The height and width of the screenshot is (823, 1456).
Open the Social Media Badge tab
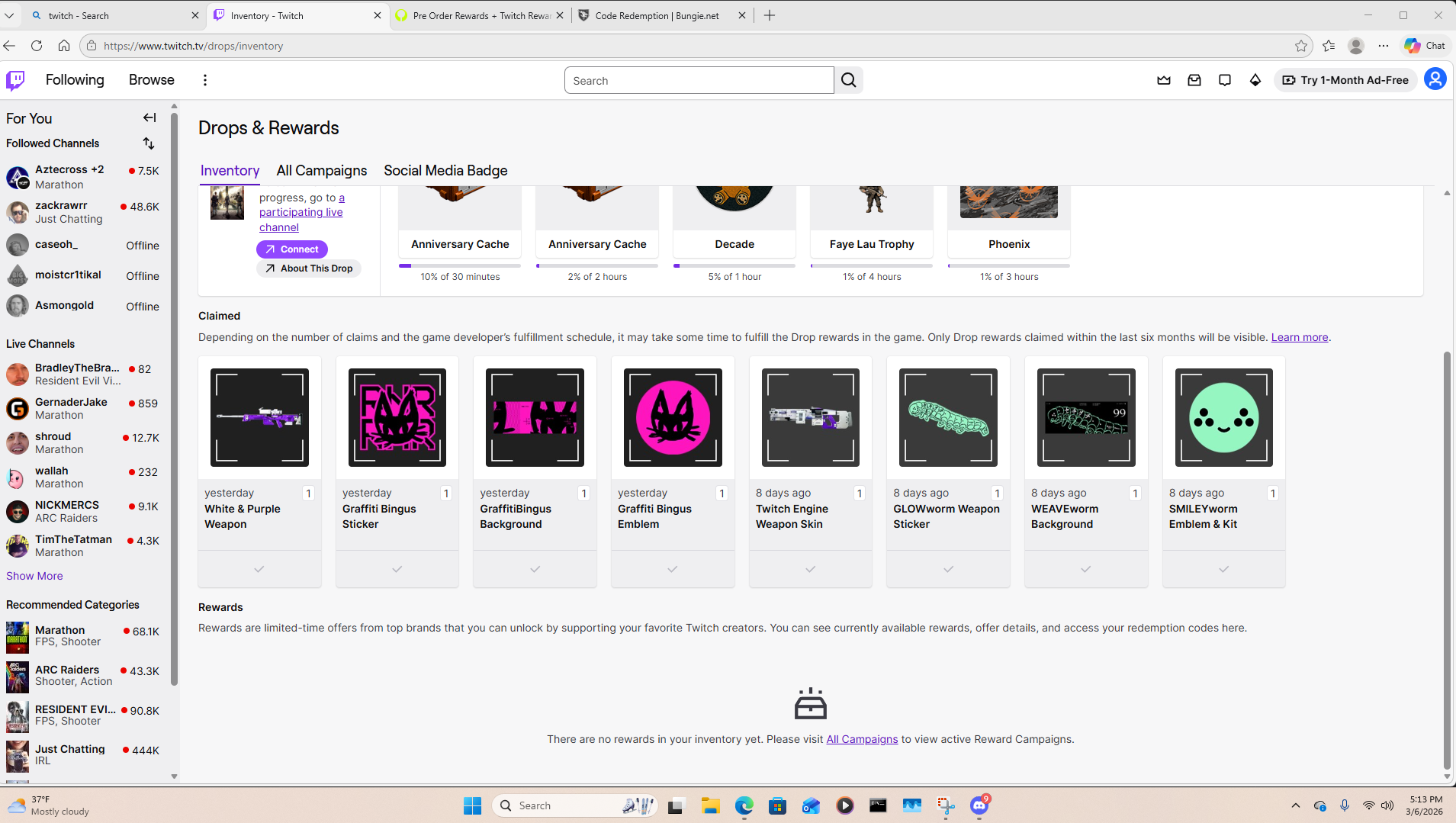point(445,171)
